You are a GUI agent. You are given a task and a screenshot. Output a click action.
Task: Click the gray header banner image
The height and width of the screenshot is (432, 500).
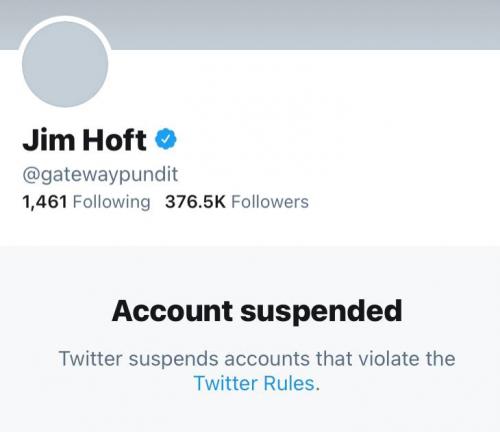click(250, 25)
